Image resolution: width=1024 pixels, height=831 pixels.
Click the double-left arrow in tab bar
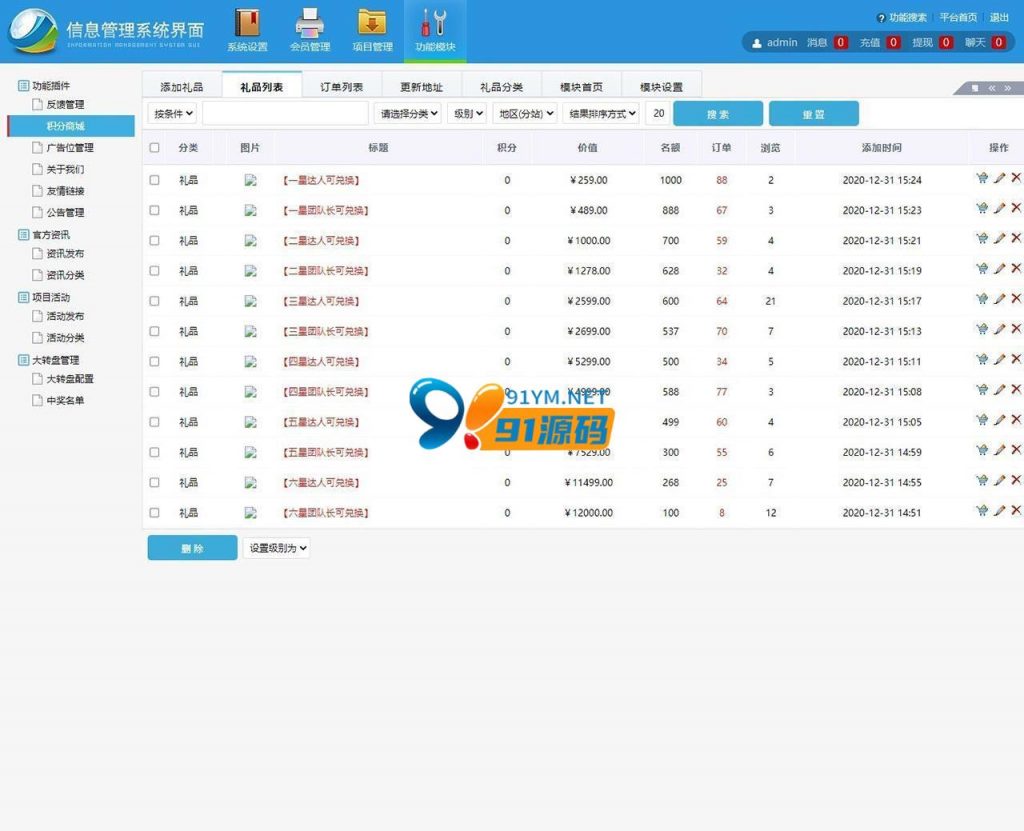[991, 88]
